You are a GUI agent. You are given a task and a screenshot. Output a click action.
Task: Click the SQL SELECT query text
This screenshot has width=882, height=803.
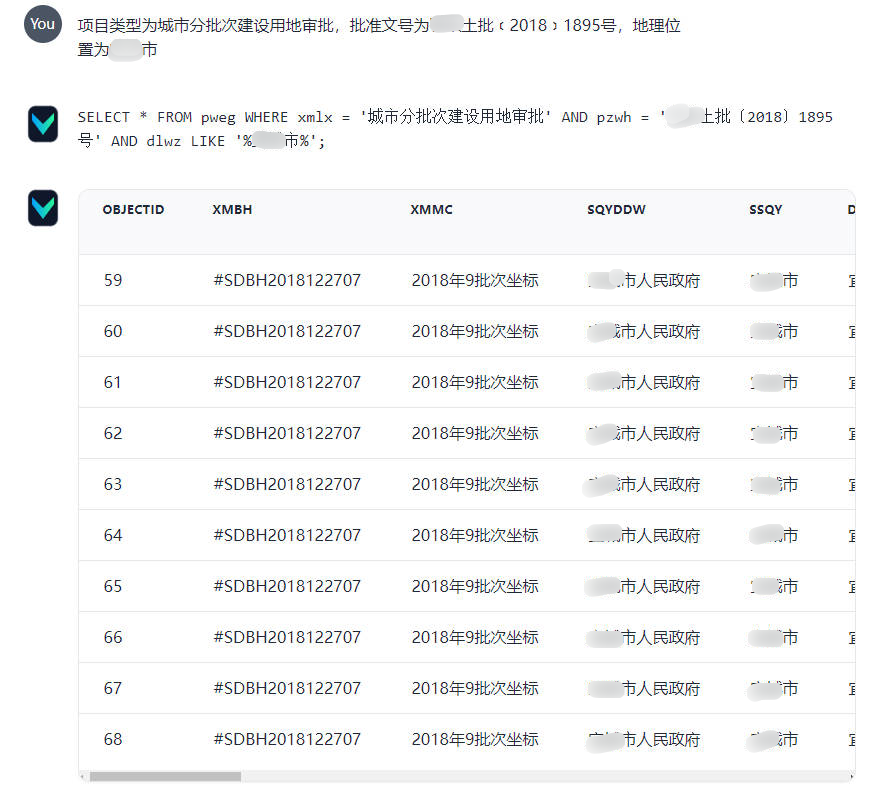coord(455,129)
